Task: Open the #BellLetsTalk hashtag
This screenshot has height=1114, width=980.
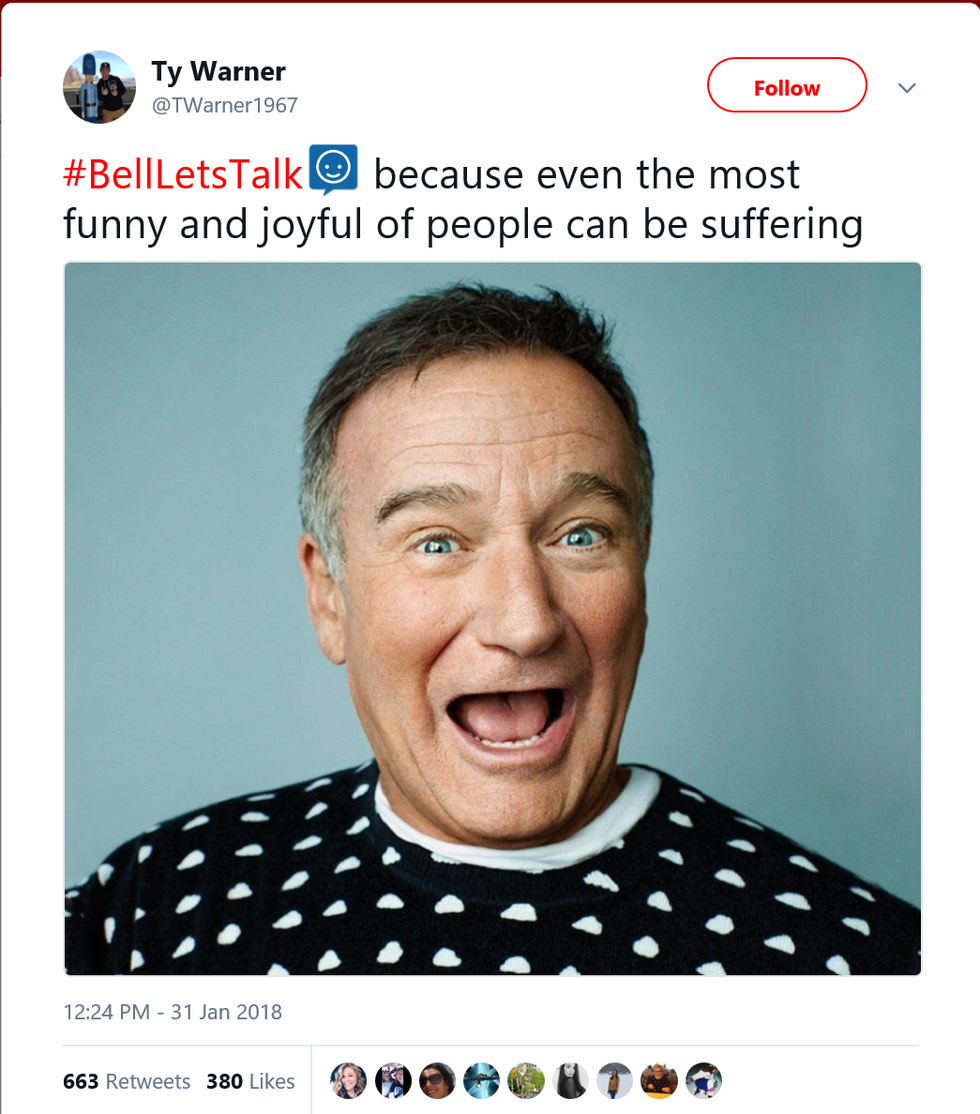Action: coord(182,174)
